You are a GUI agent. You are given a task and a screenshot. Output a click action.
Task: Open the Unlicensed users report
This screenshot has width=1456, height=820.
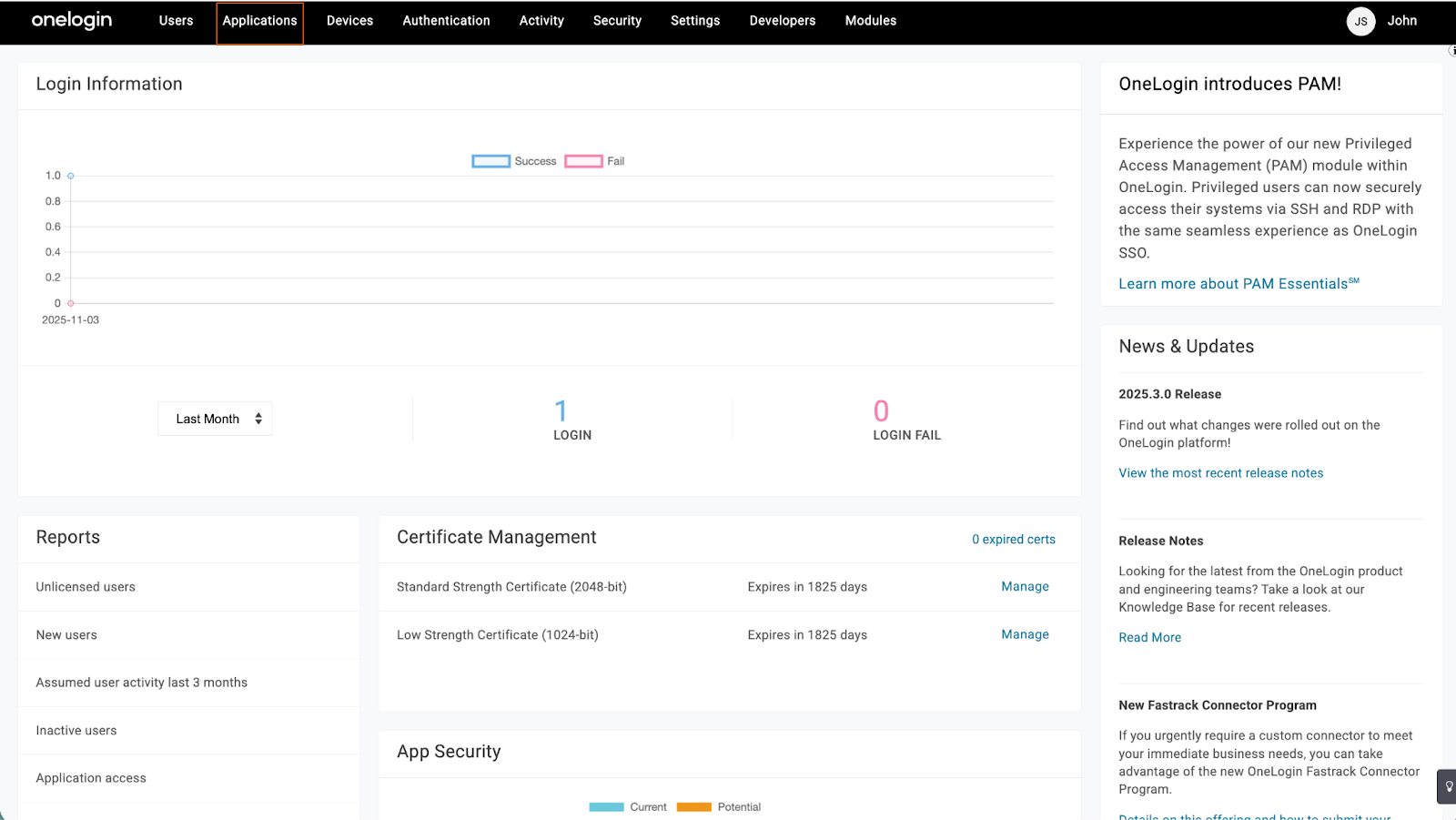point(86,587)
